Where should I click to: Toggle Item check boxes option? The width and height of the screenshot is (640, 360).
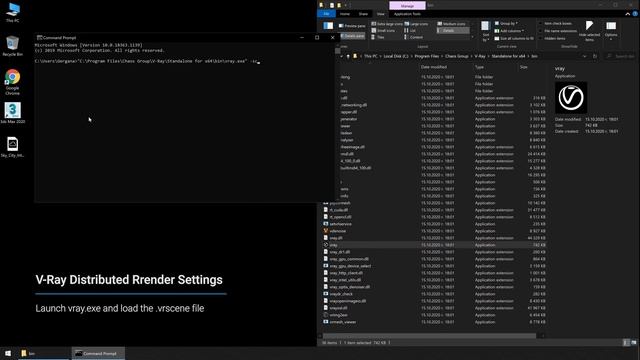coord(556,24)
